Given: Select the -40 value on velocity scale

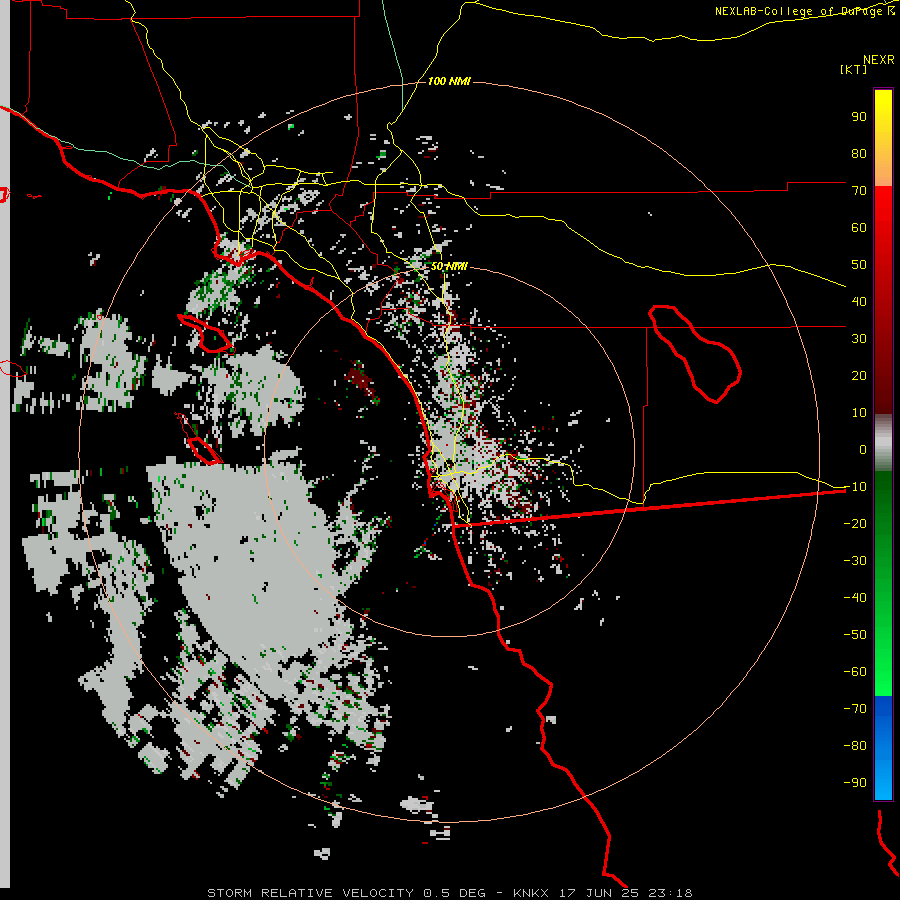Looking at the screenshot, I should (855, 598).
